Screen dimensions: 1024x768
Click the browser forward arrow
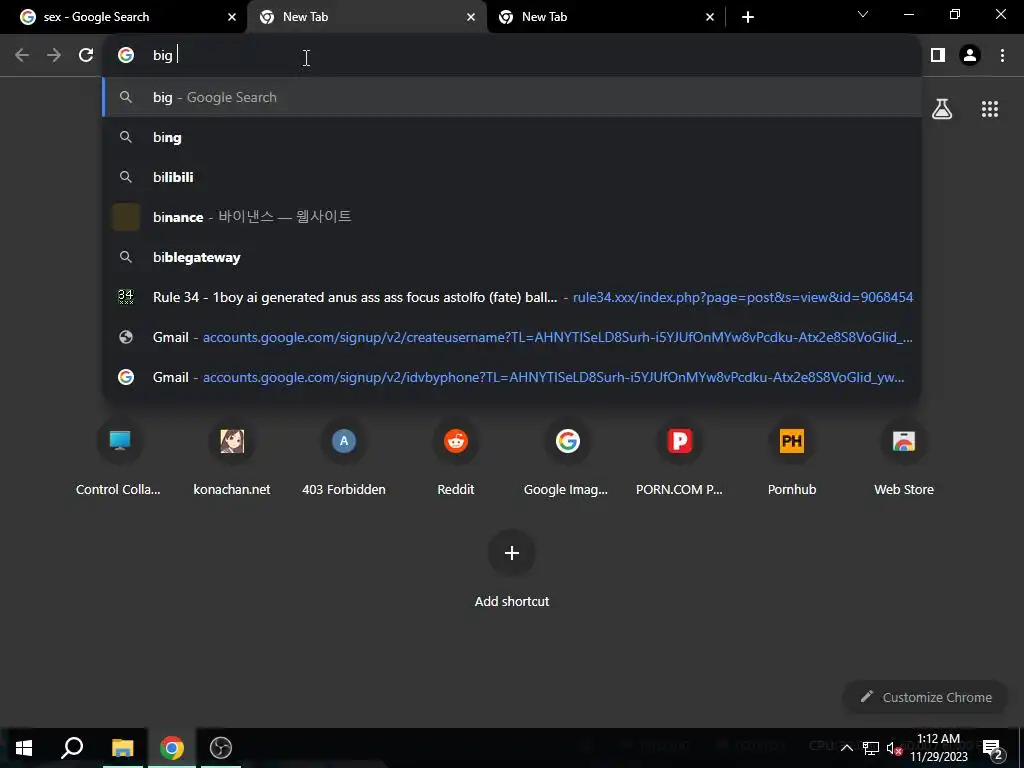54,56
